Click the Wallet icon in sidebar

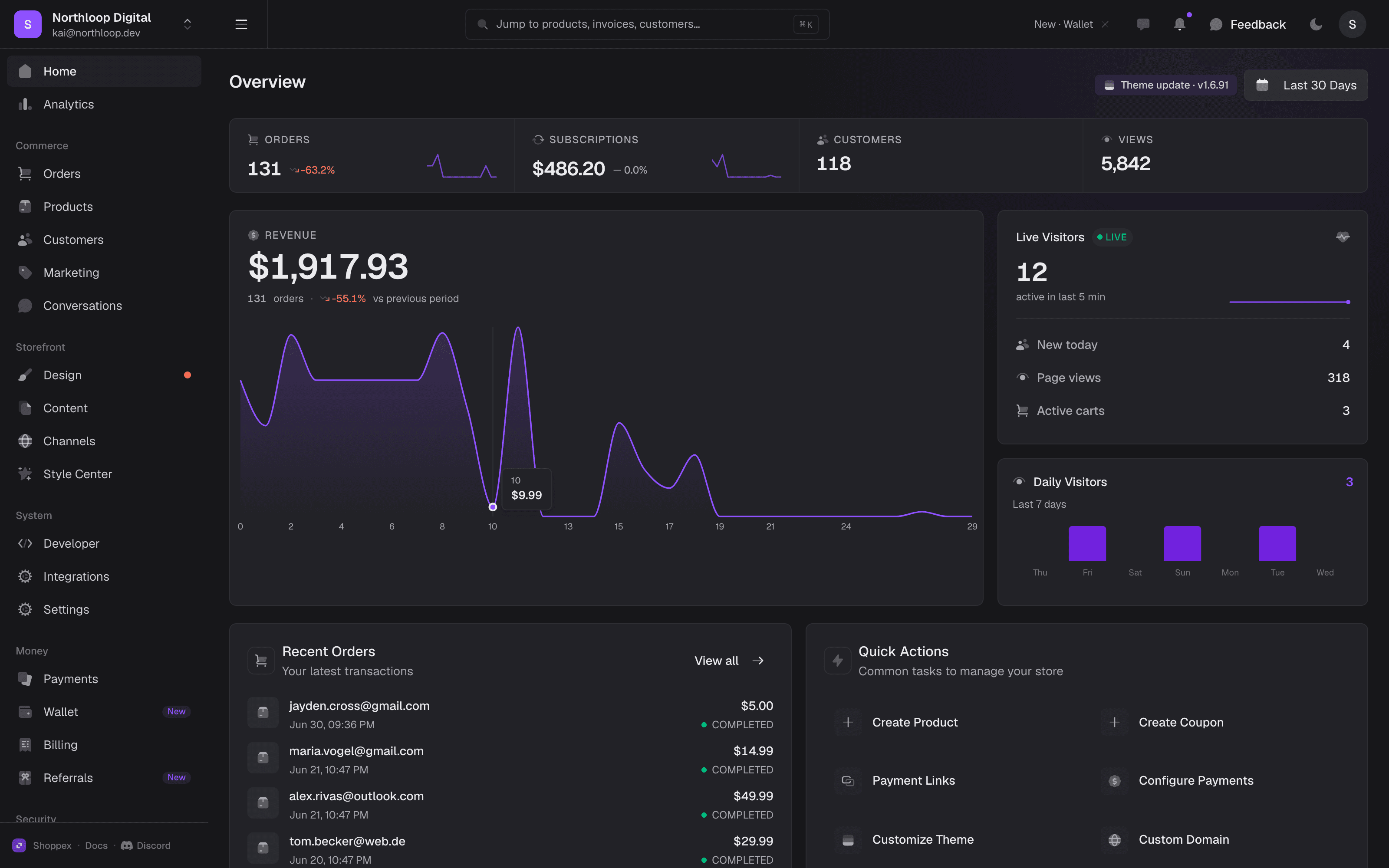[25, 712]
